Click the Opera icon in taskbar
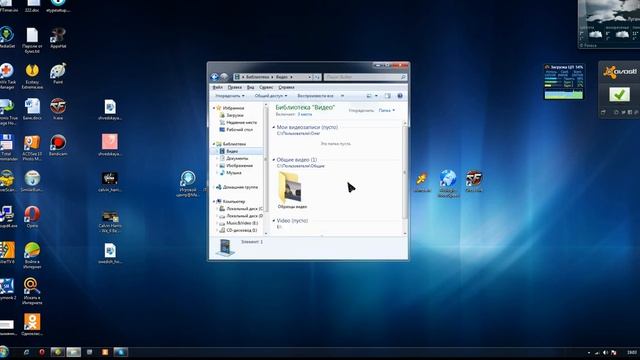640x360 pixels. pyautogui.click(x=42, y=352)
